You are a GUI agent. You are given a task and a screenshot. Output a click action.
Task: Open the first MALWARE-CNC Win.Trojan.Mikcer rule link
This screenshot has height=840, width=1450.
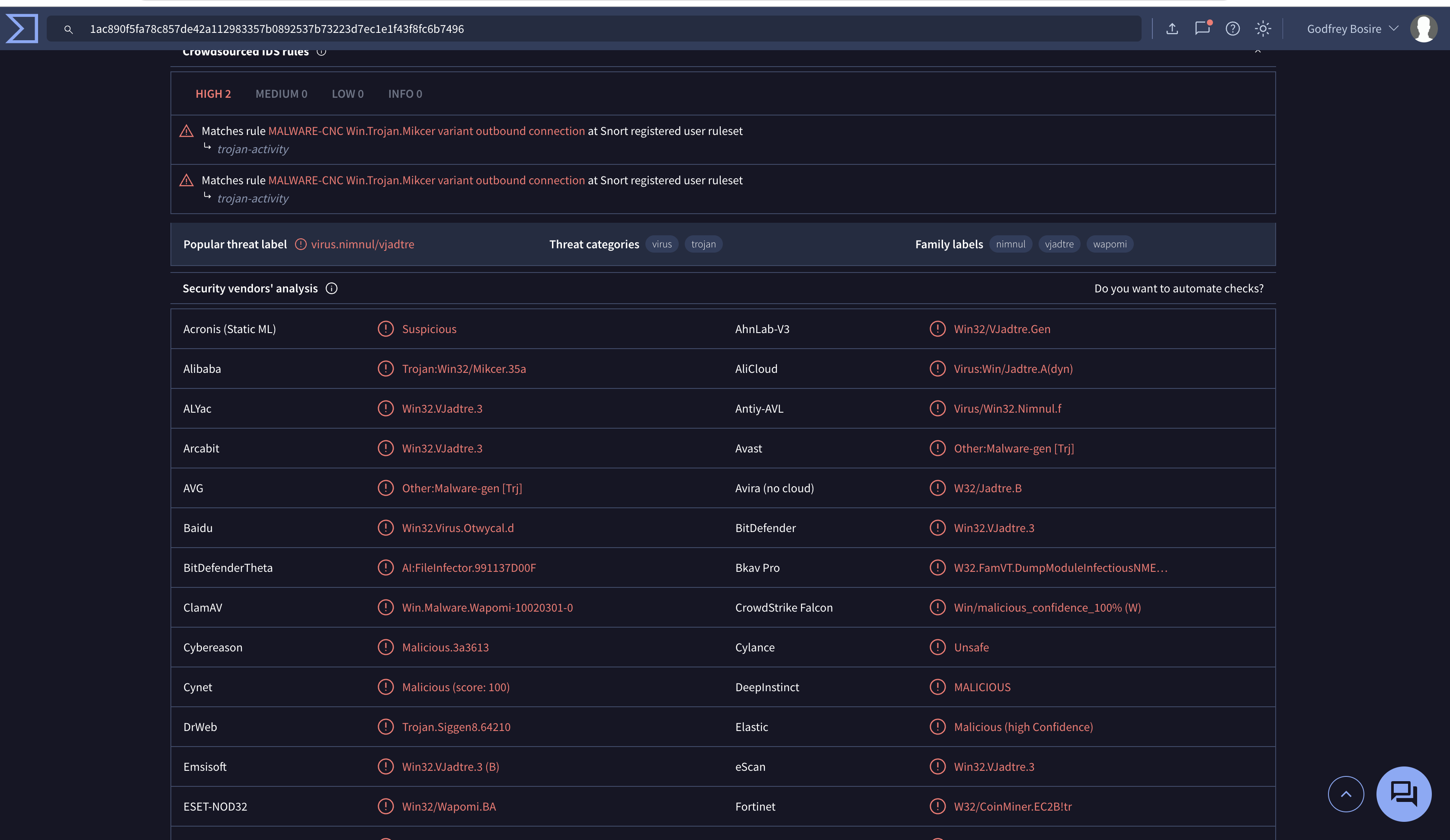point(427,131)
